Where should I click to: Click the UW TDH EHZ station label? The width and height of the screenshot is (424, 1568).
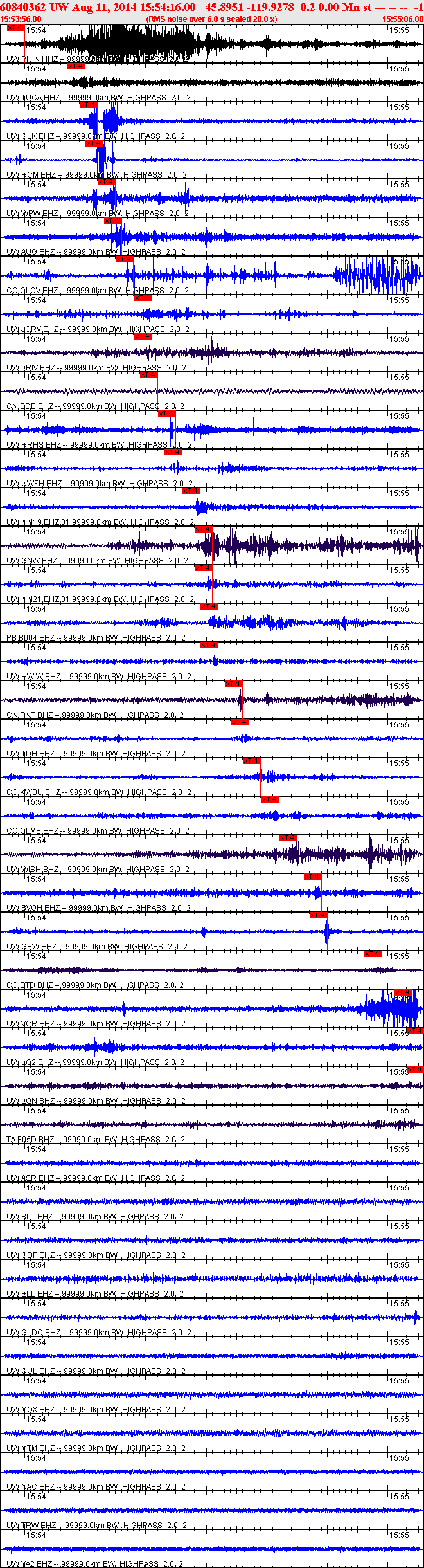pos(96,754)
